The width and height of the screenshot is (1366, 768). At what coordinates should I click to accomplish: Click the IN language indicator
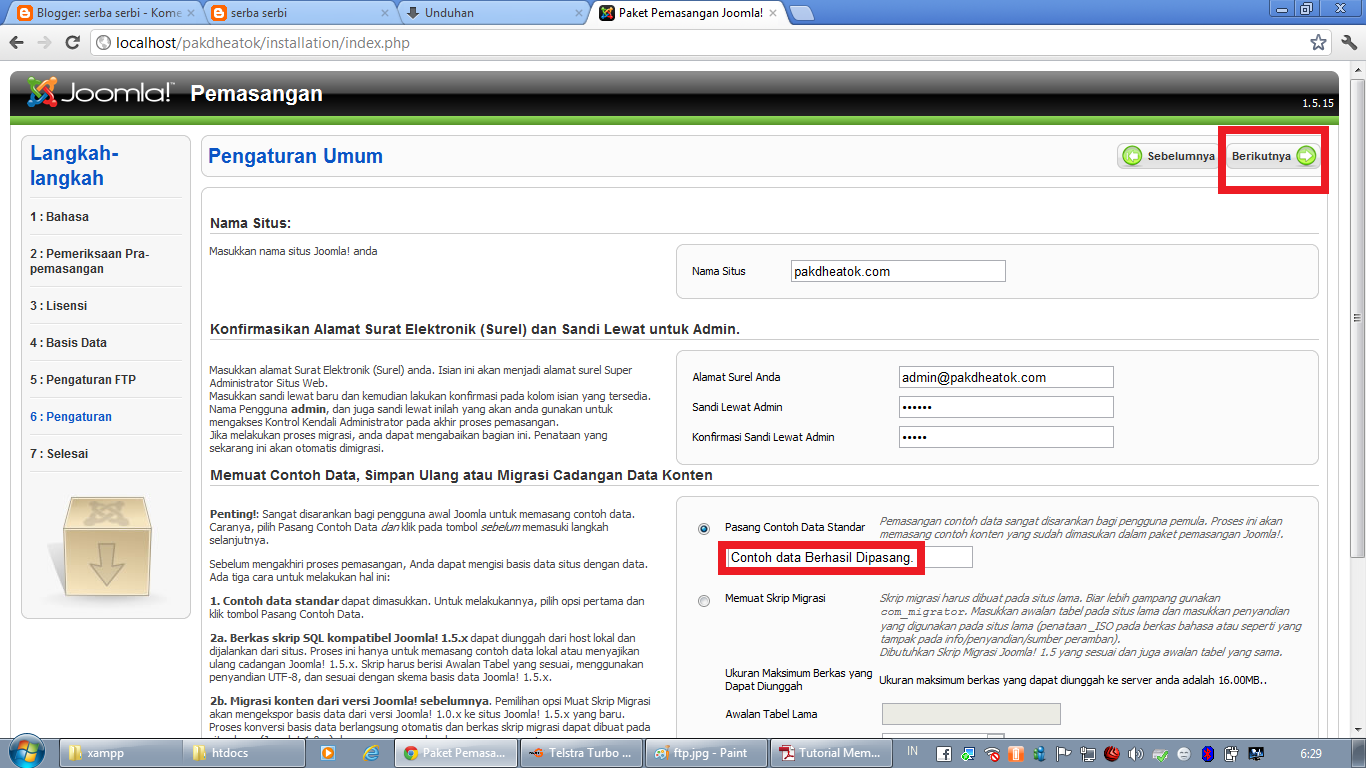912,751
